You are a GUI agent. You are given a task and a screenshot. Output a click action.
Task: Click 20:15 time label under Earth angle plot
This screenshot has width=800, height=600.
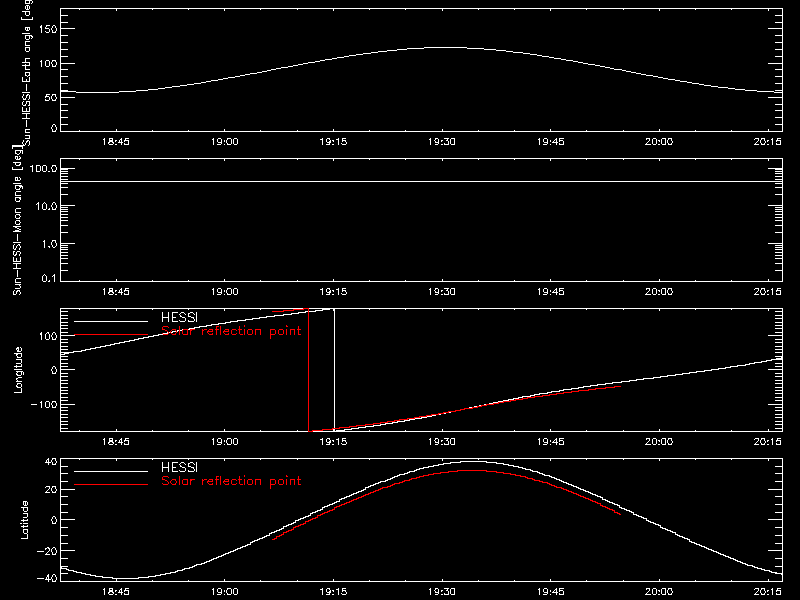(767, 142)
